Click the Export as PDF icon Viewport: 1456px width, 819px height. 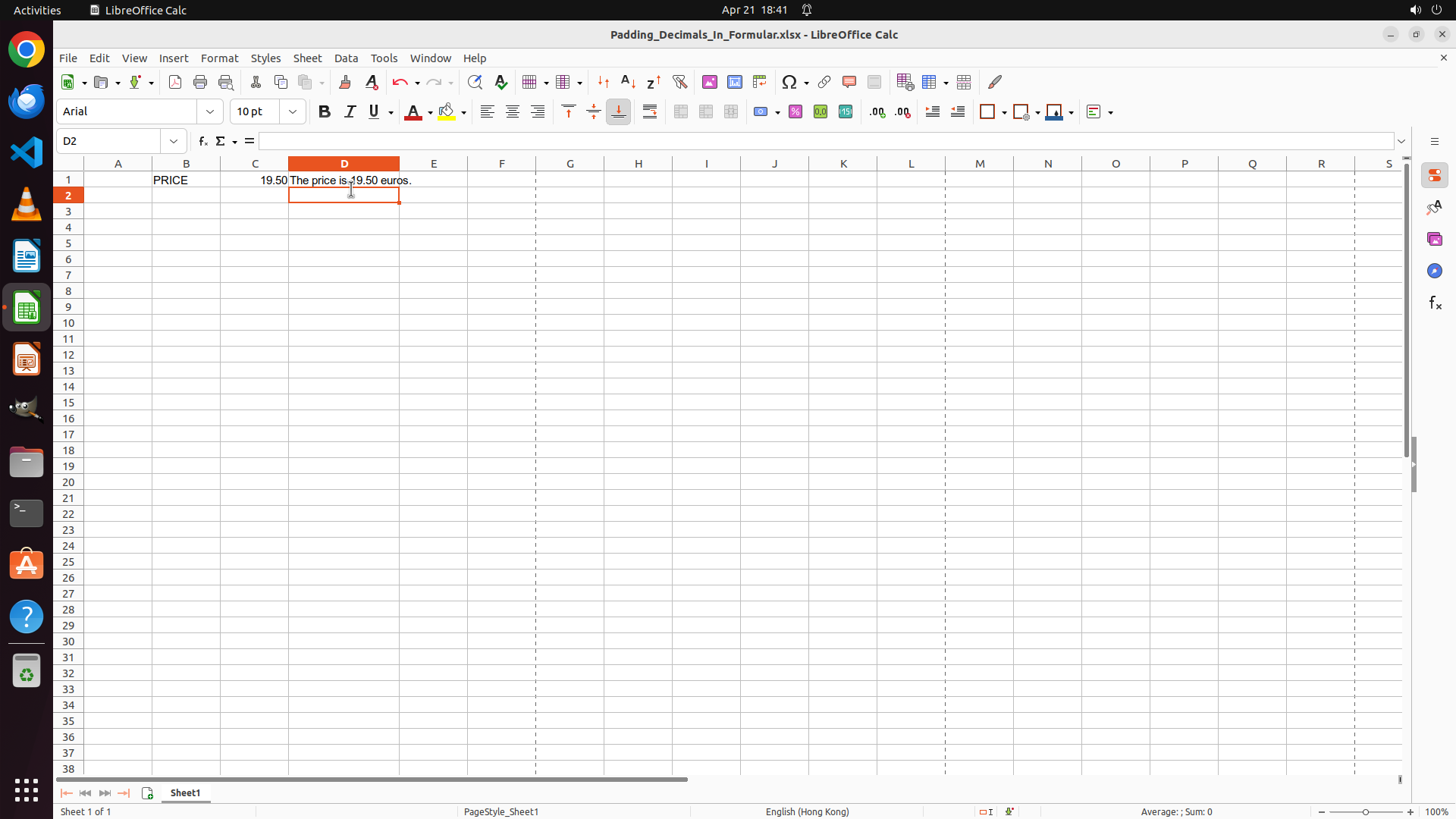[175, 82]
